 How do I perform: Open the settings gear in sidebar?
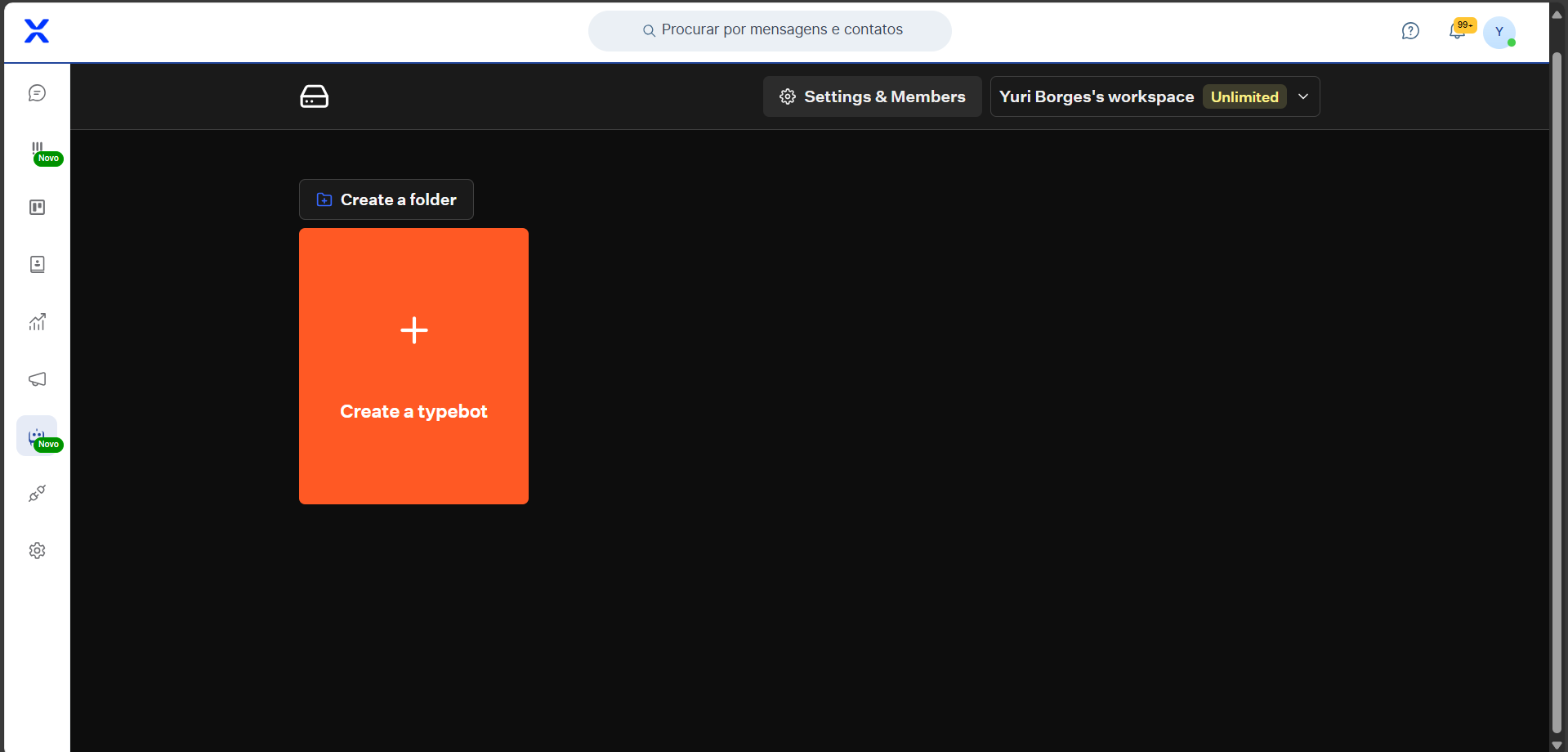(37, 551)
